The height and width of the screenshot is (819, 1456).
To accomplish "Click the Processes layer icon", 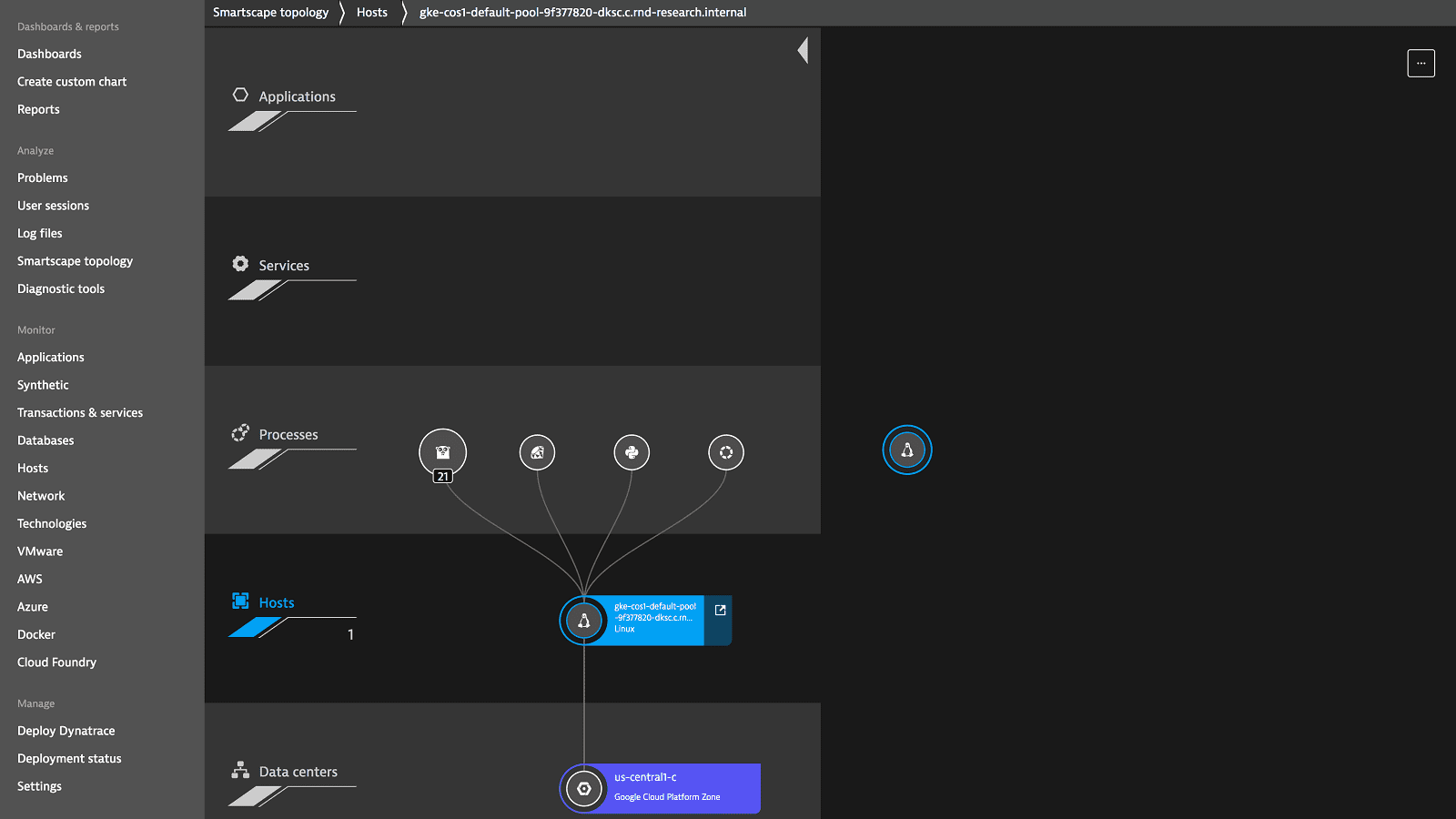I will point(240,433).
